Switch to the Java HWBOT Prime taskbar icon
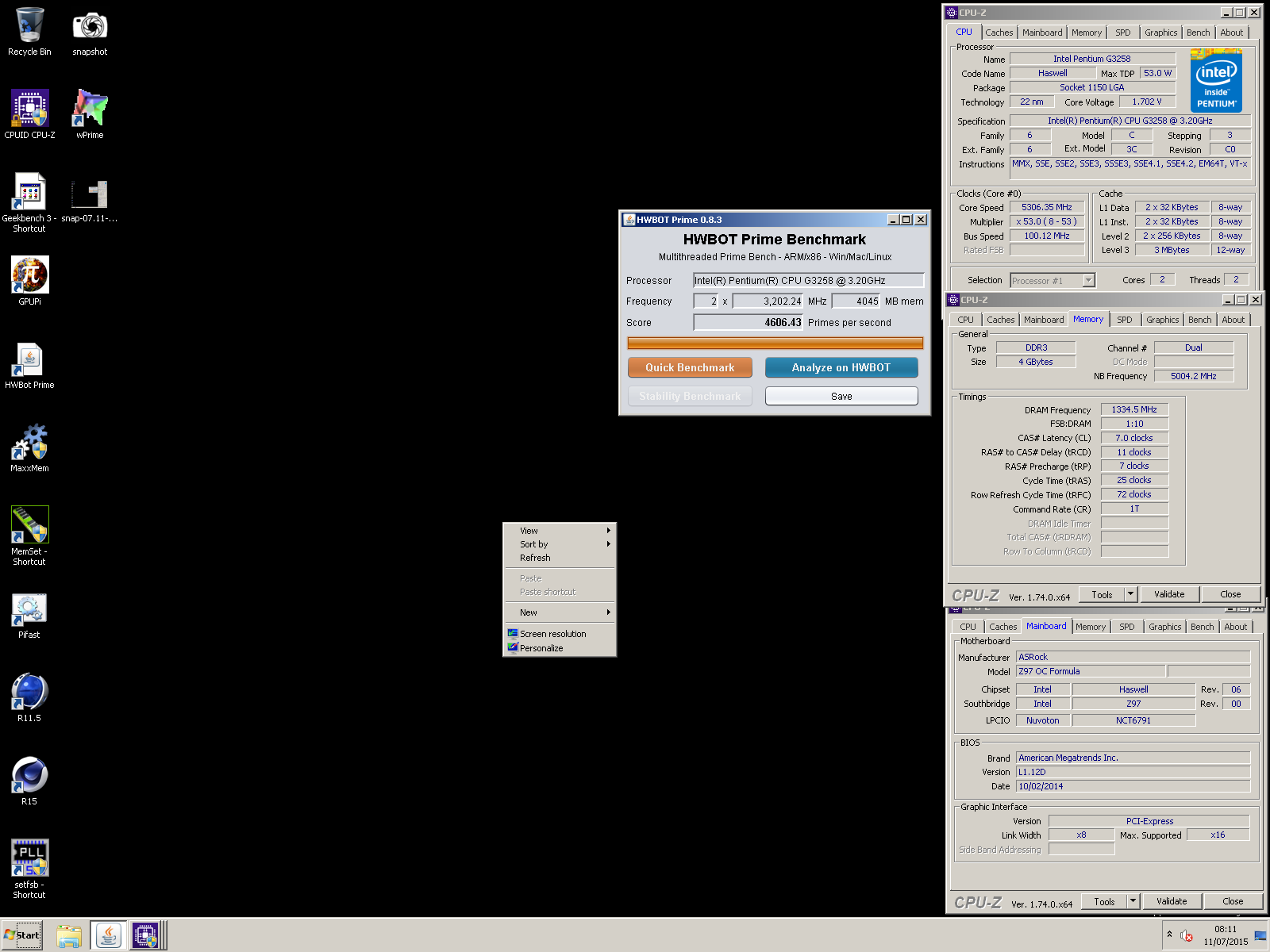The height and width of the screenshot is (952, 1270). coord(108,936)
